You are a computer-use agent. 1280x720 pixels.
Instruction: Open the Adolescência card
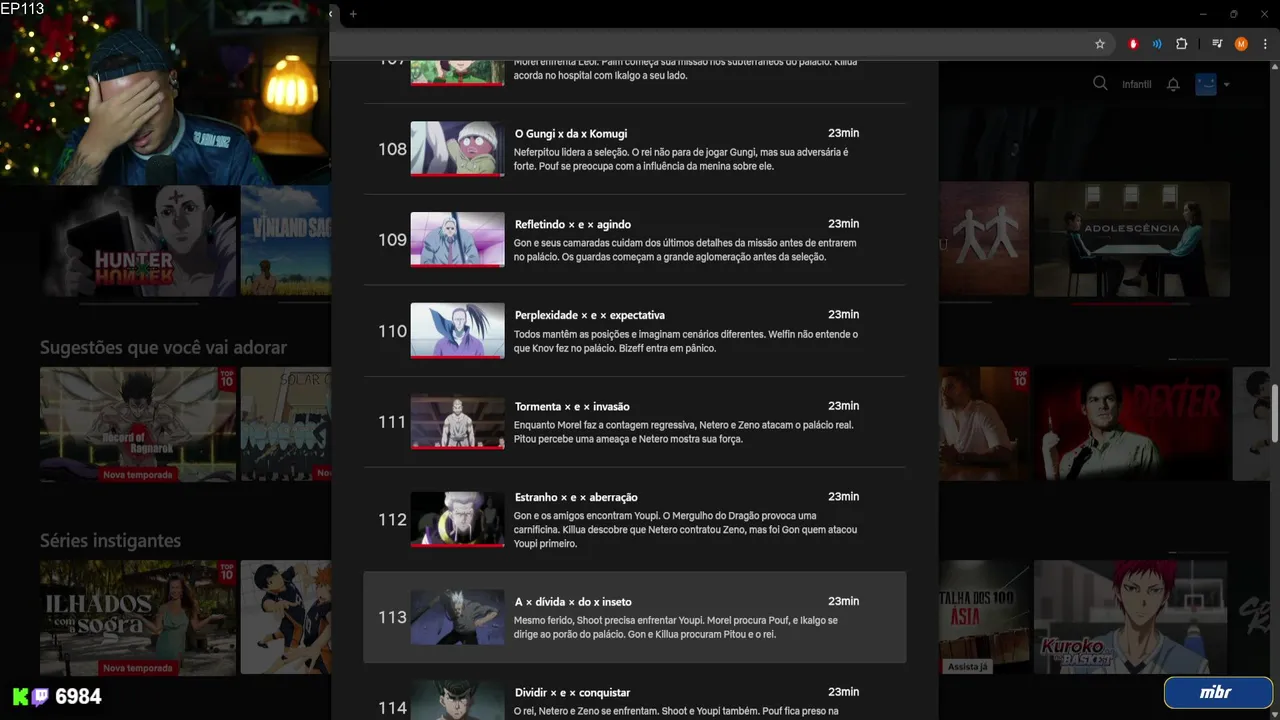click(1132, 238)
